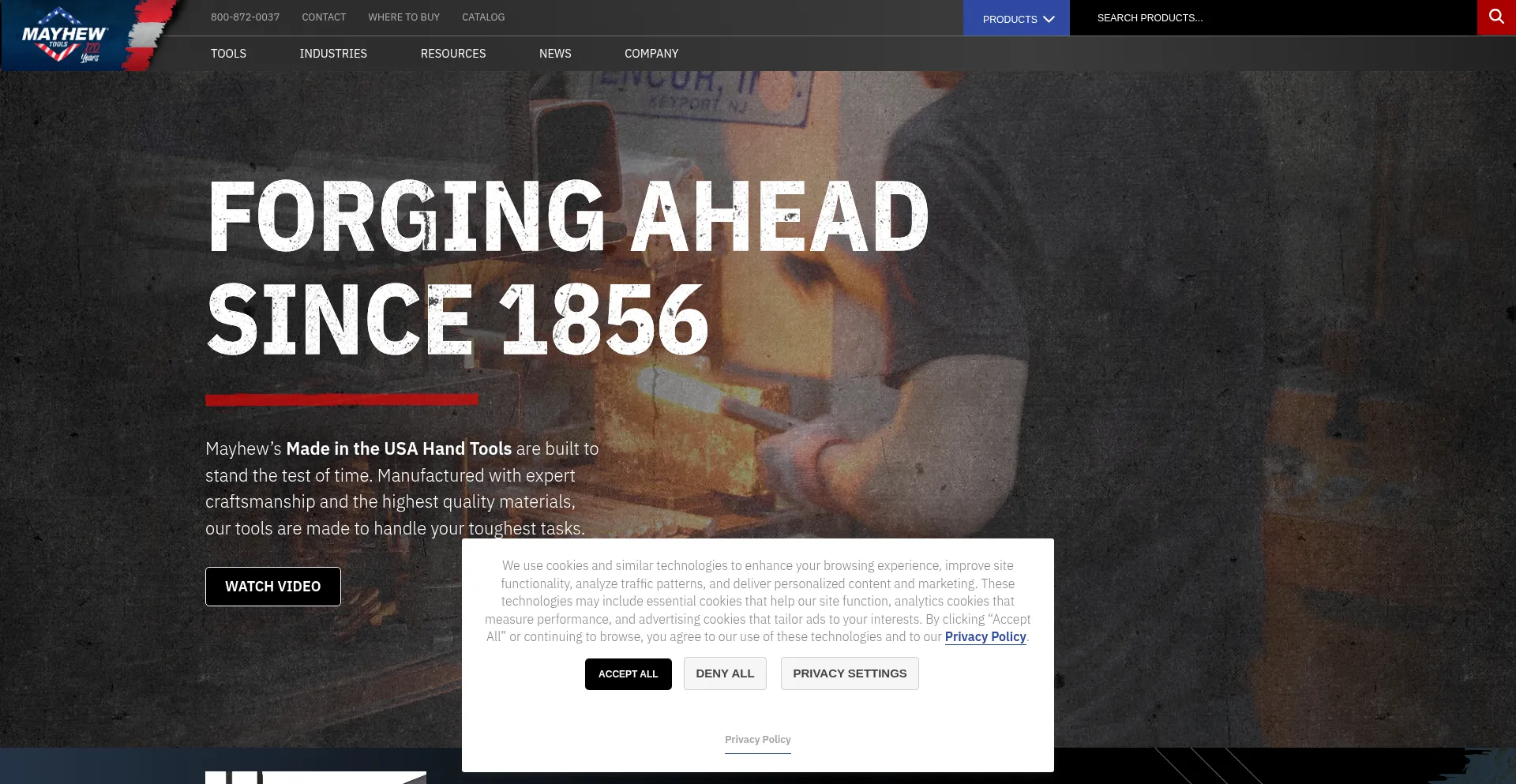This screenshot has height=784, width=1516.
Task: Go to Where to Buy
Action: point(403,17)
